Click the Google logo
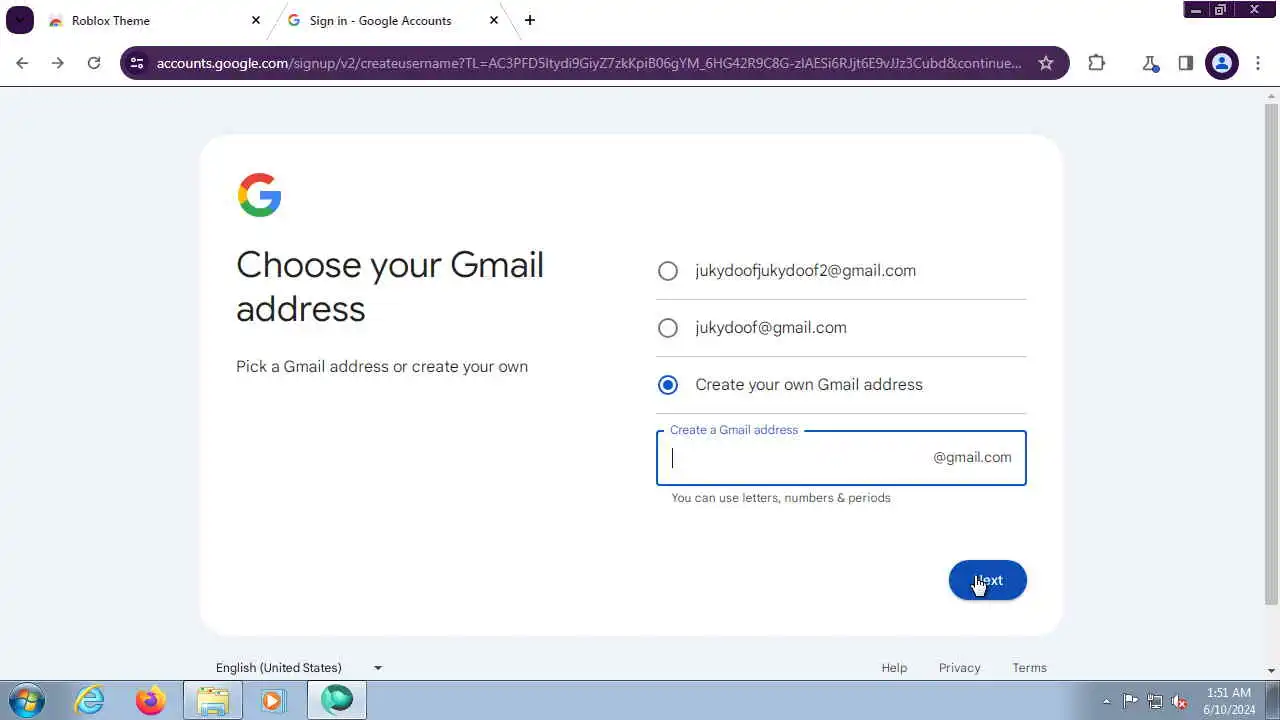 coord(260,195)
